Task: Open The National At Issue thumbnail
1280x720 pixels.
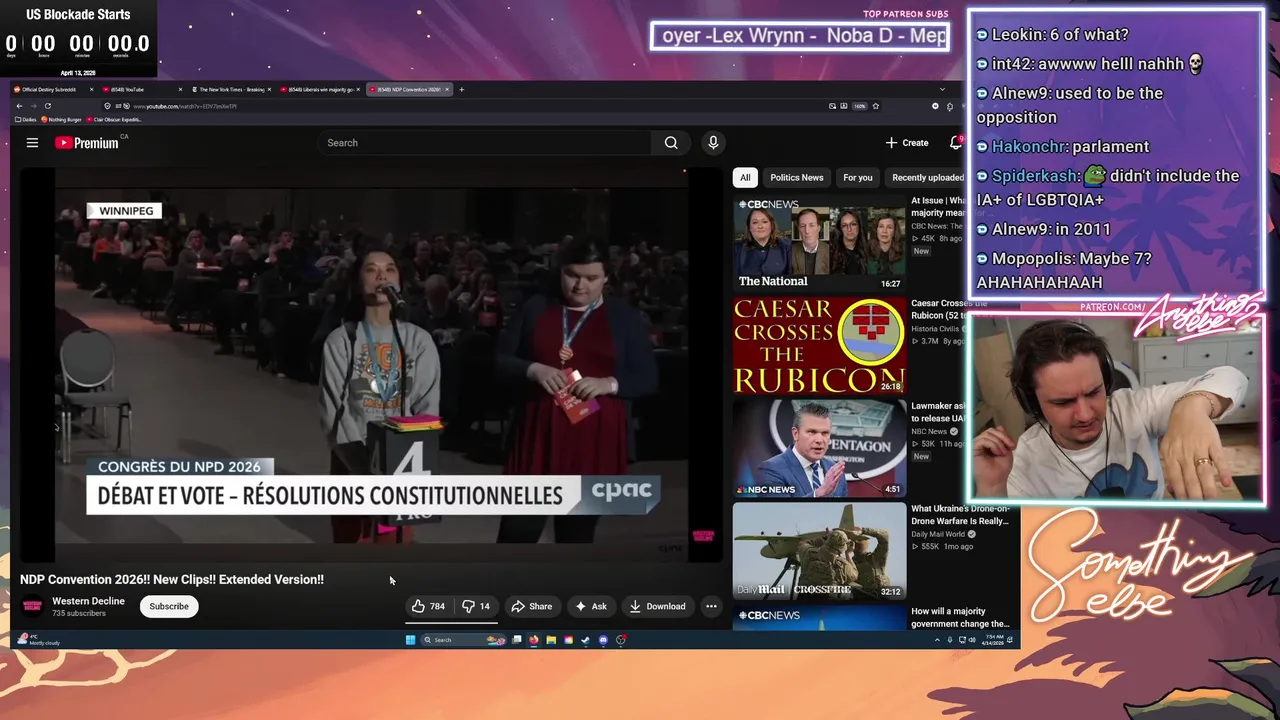Action: 819,243
